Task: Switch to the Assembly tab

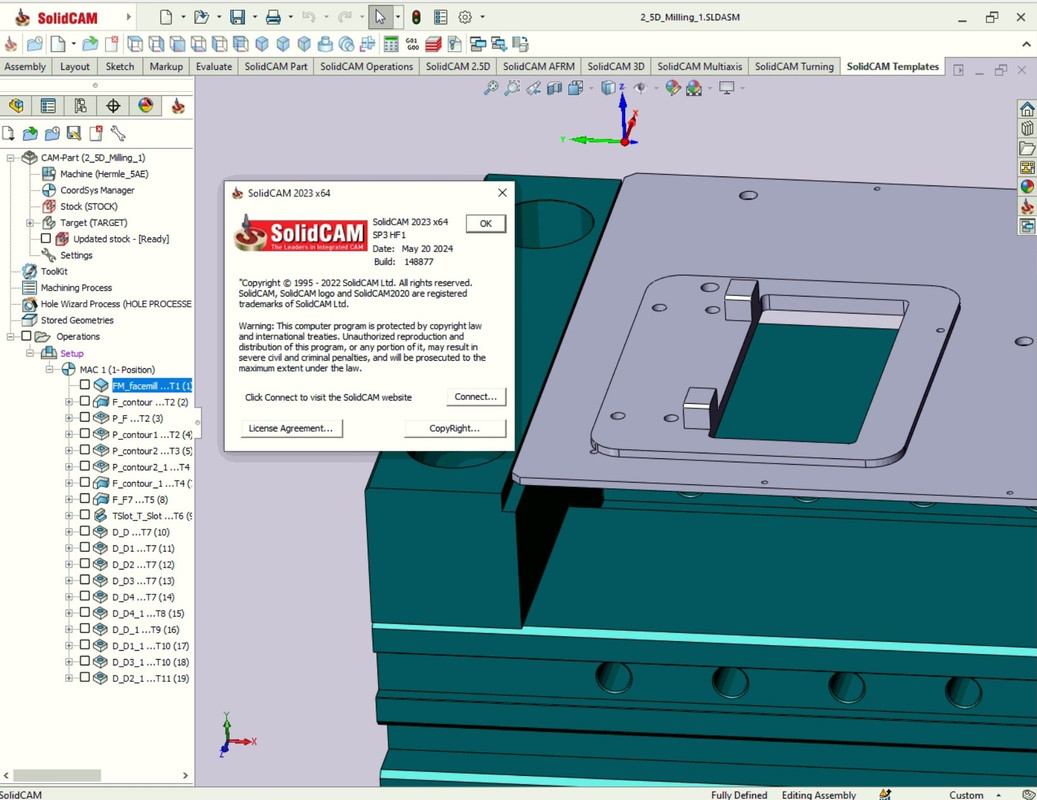Action: (25, 66)
